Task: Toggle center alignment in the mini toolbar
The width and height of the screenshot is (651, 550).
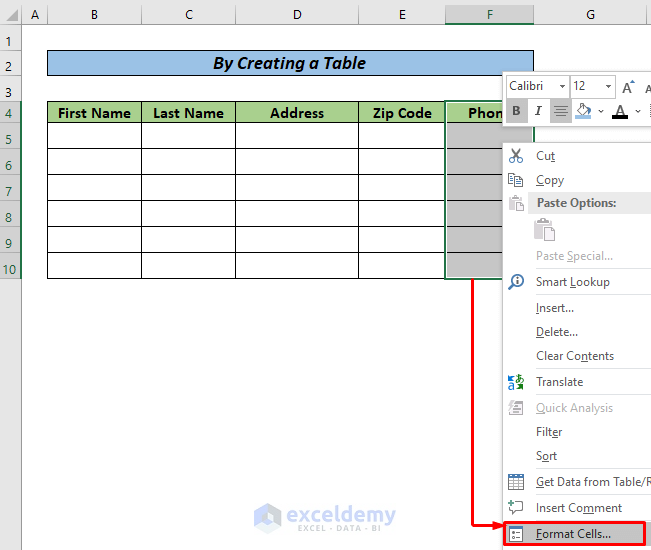Action: (x=560, y=111)
